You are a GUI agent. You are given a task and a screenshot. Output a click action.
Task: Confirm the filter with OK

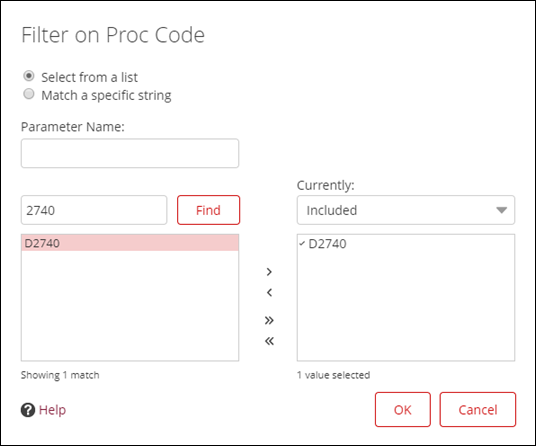(x=403, y=409)
